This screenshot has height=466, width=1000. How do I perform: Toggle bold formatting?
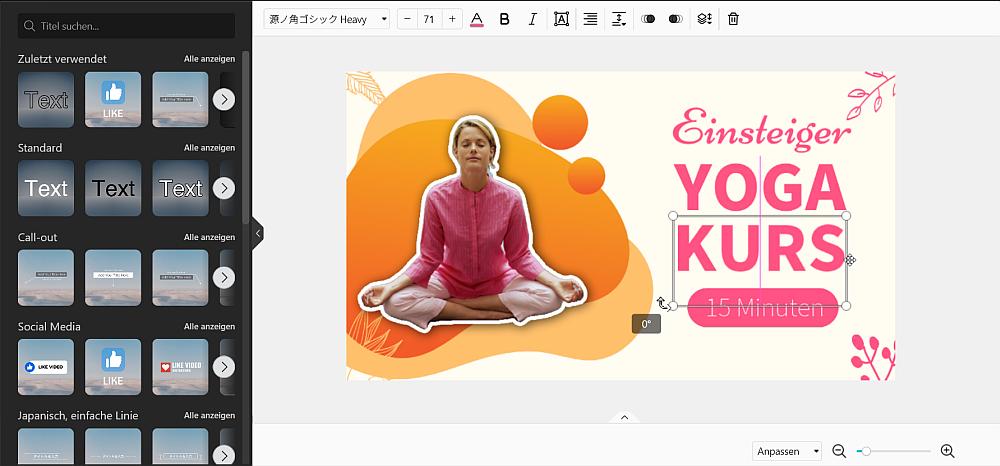click(504, 19)
